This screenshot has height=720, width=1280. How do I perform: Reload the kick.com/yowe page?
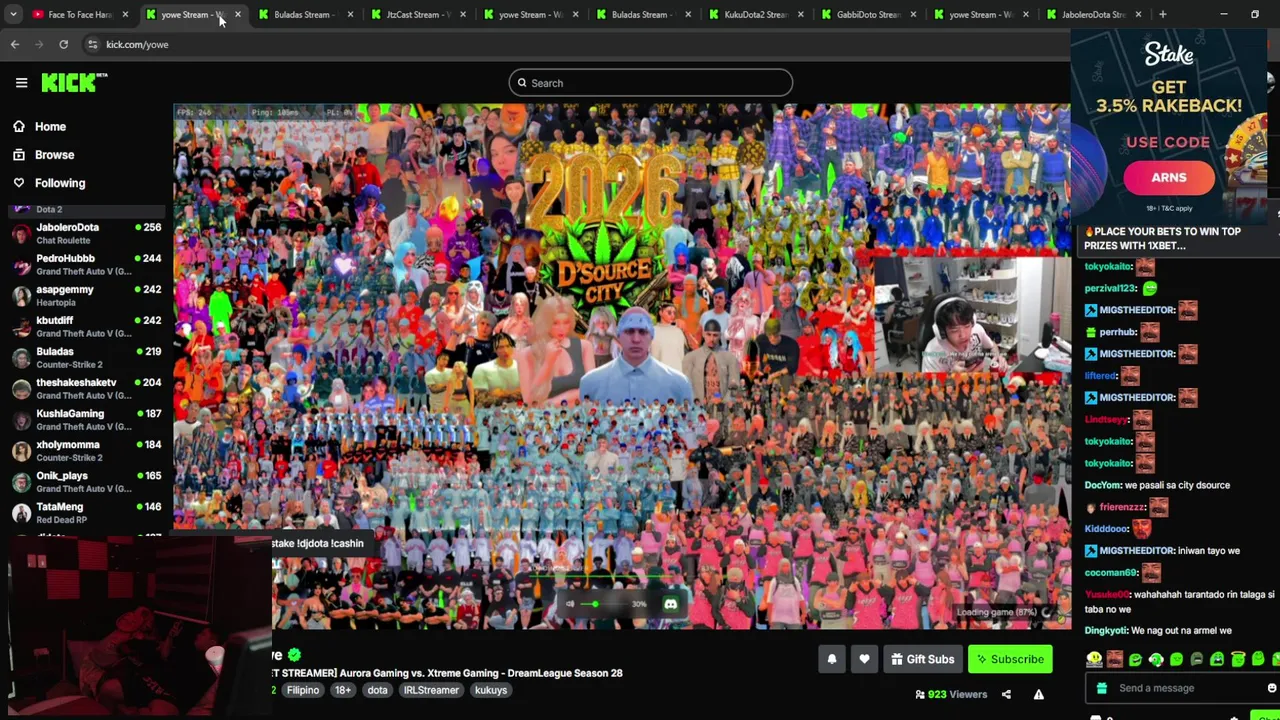pyautogui.click(x=63, y=44)
